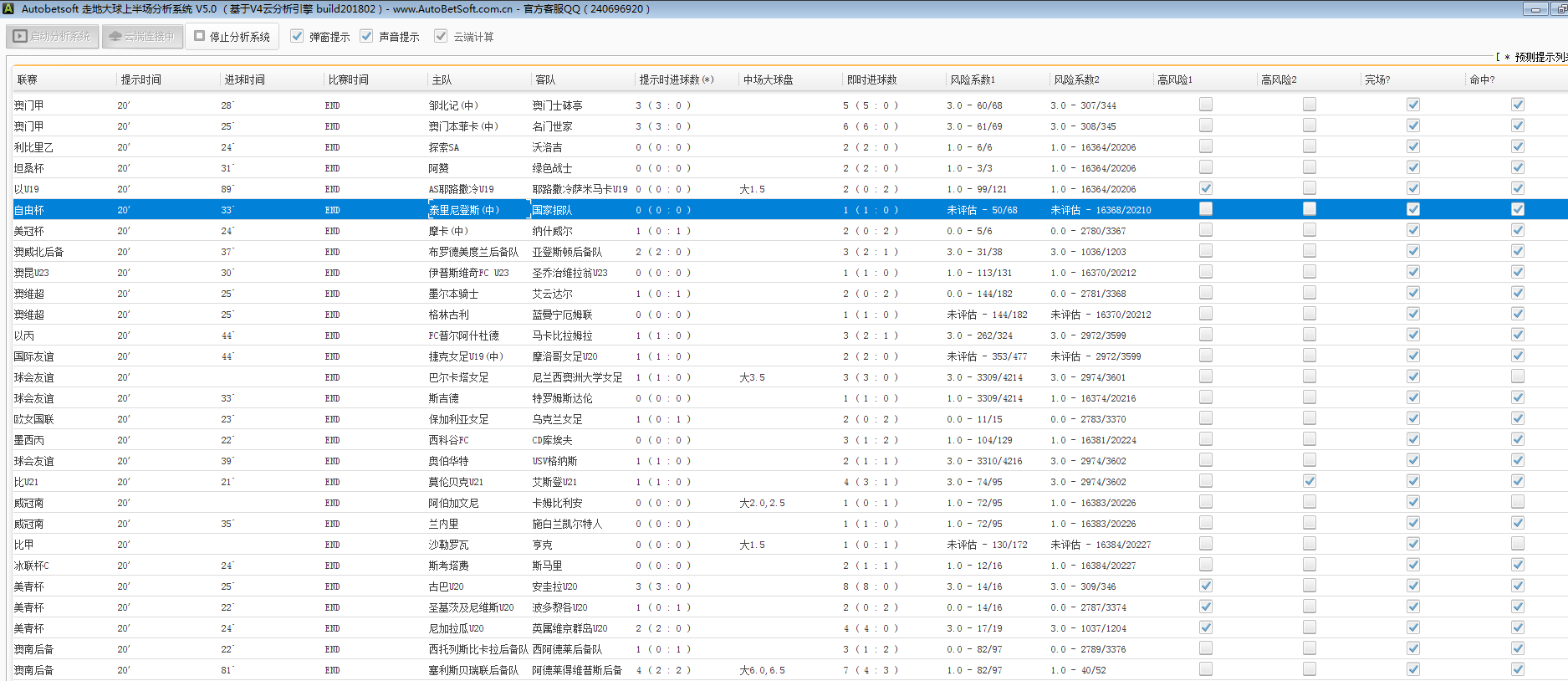Uncheck 高风险2 for the 莫伦贝克U21 row
1568x681 pixels.
(x=1309, y=481)
